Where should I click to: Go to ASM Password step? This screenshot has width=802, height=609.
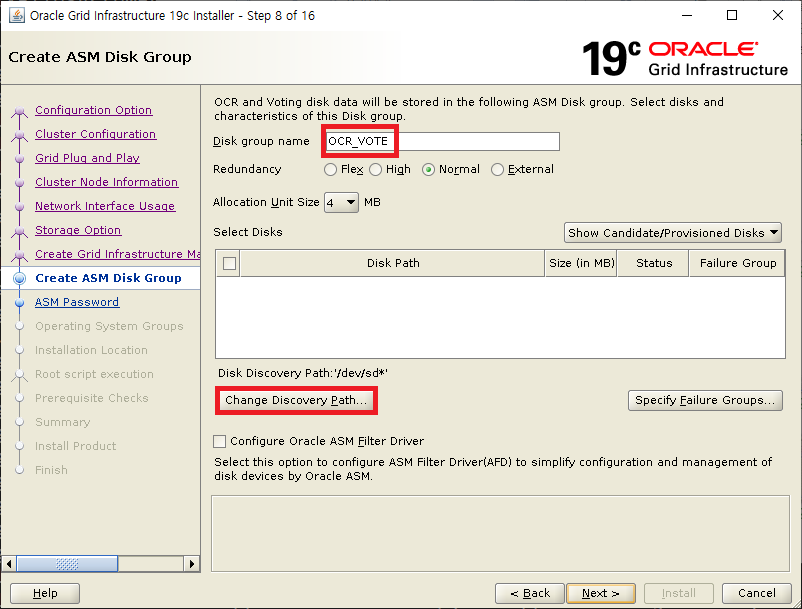(77, 302)
